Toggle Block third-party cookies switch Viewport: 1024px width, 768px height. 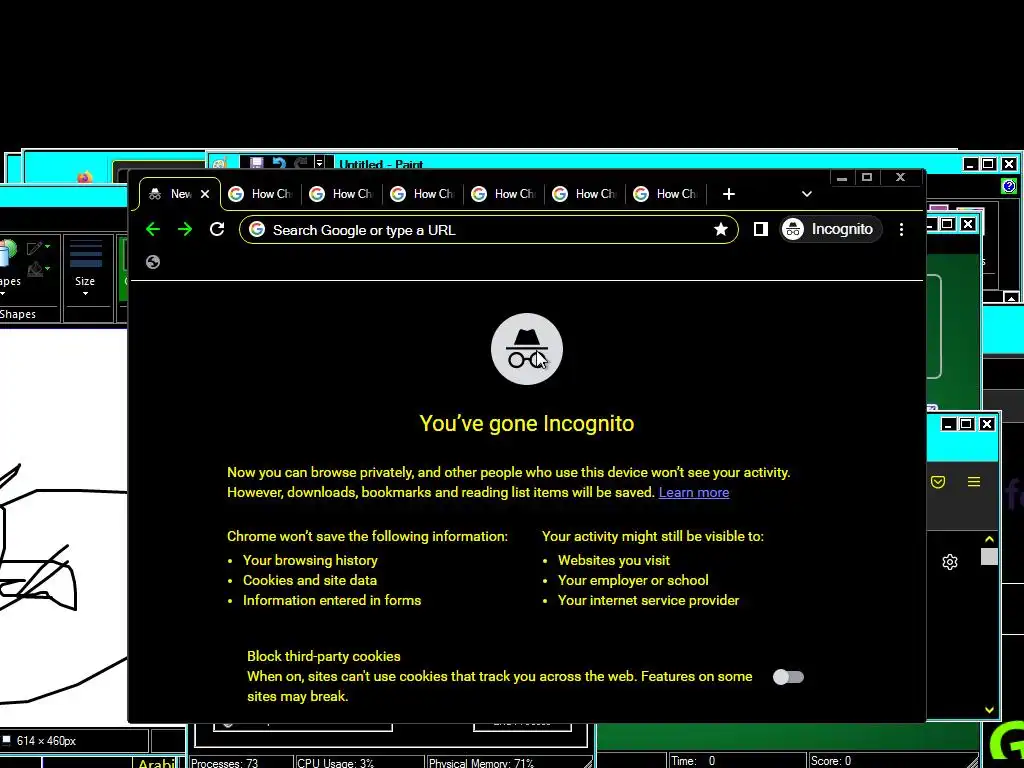click(788, 677)
